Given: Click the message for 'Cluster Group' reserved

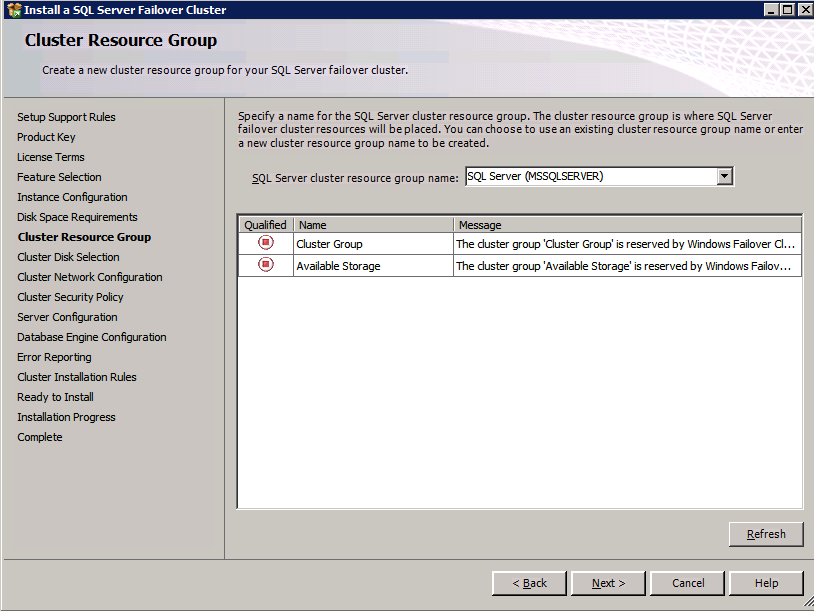Looking at the screenshot, I should pyautogui.click(x=627, y=243).
